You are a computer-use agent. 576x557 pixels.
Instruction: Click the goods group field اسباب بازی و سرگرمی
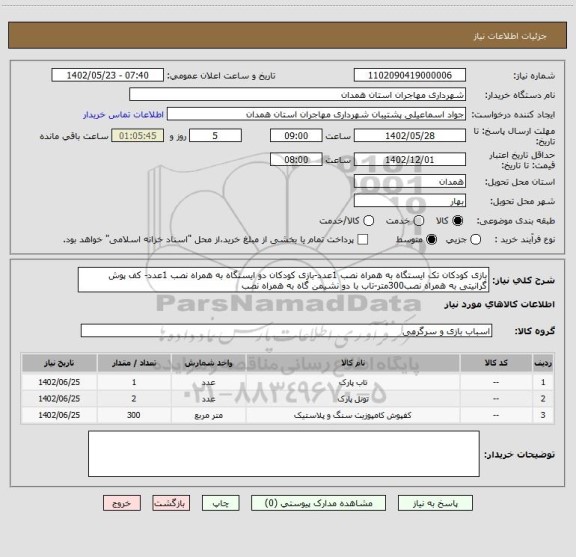286,331
